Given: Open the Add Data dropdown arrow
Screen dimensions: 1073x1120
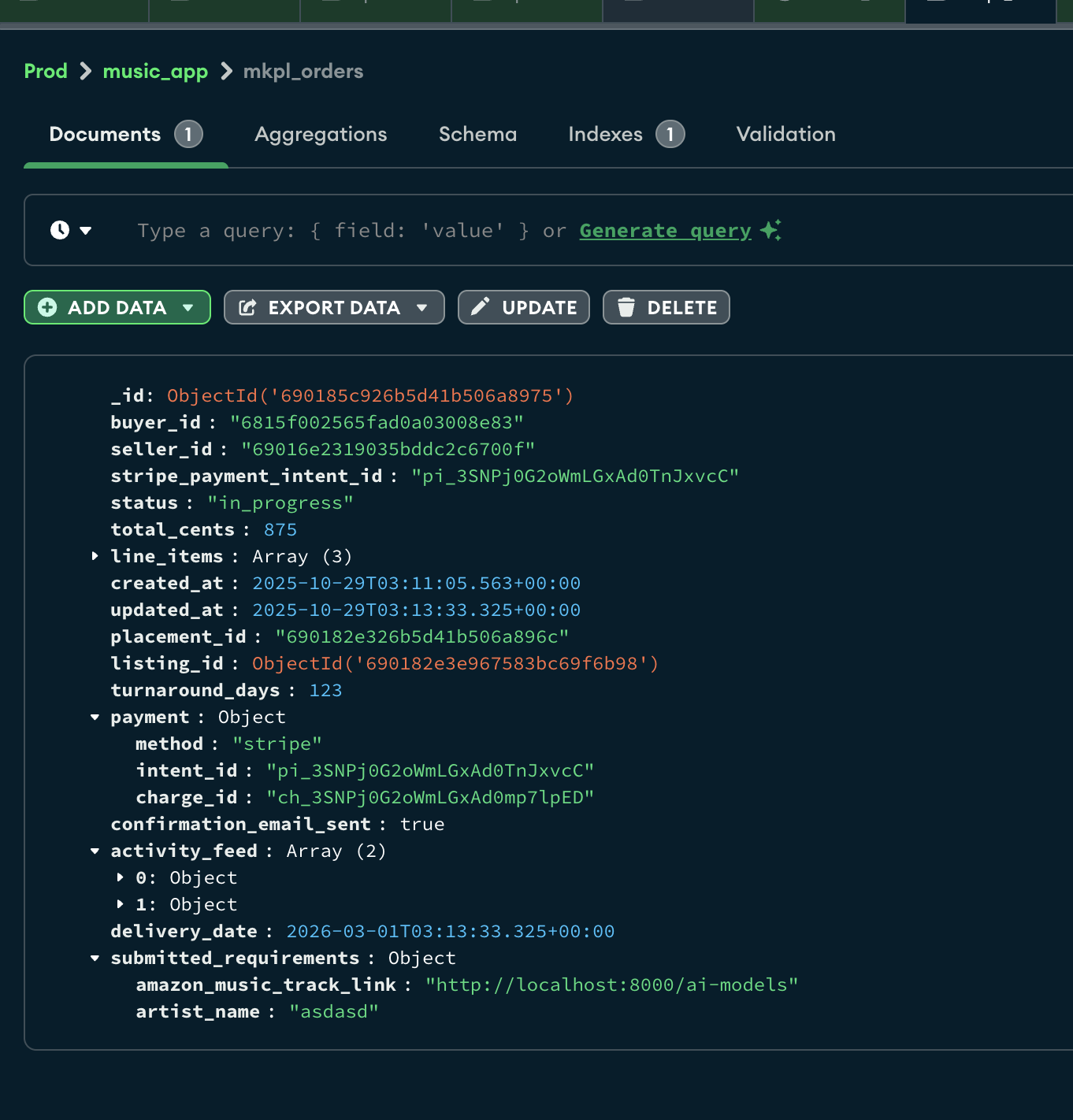Looking at the screenshot, I should pos(188,307).
